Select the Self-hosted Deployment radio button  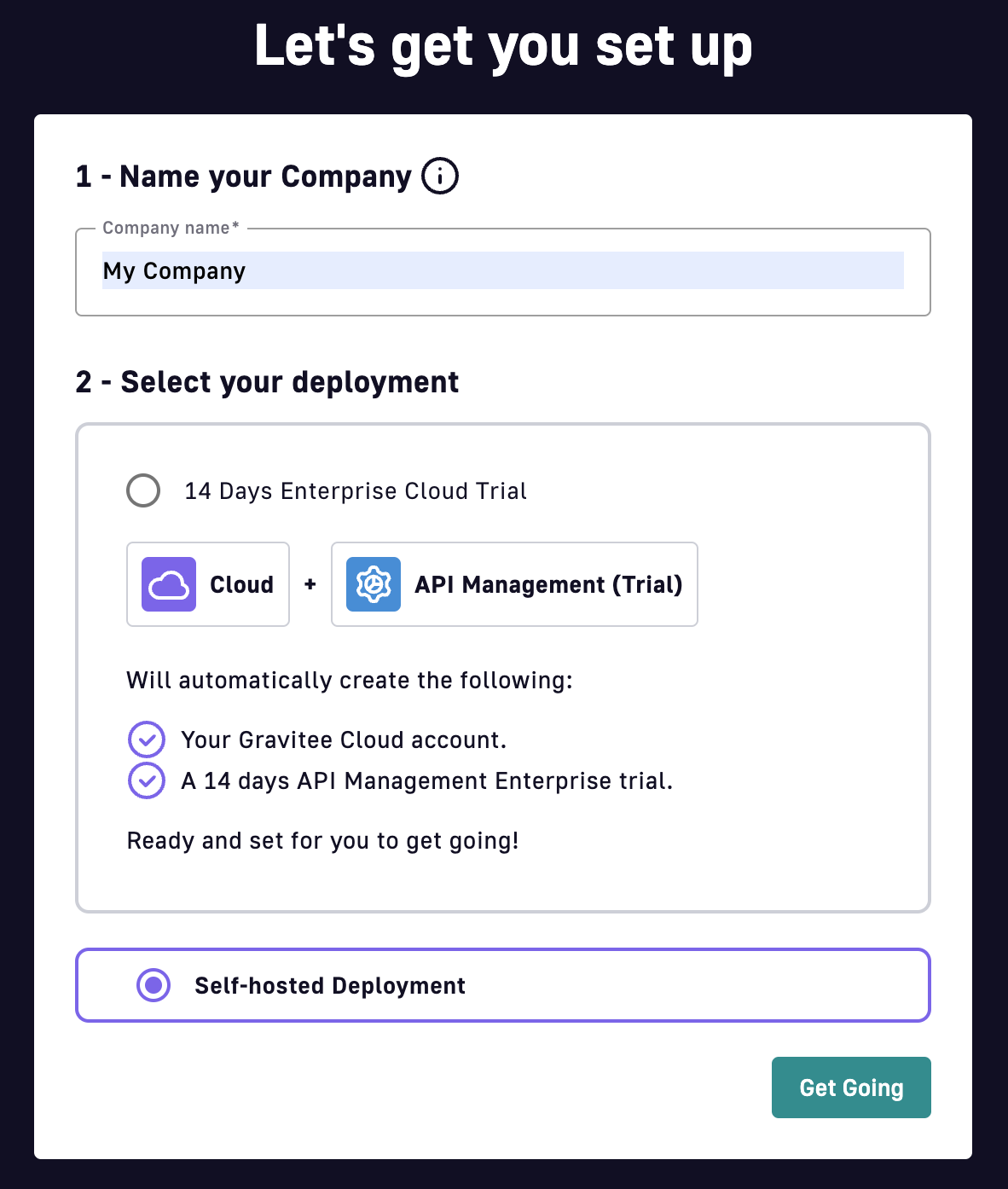(x=154, y=985)
